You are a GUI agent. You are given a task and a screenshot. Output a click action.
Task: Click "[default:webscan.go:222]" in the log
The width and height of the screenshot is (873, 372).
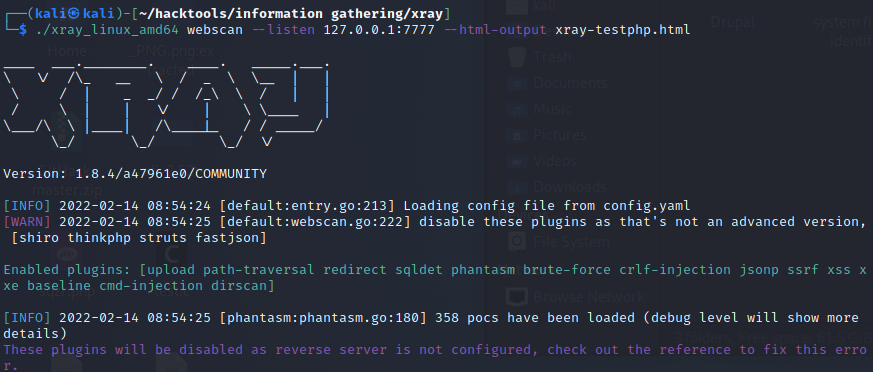point(315,222)
